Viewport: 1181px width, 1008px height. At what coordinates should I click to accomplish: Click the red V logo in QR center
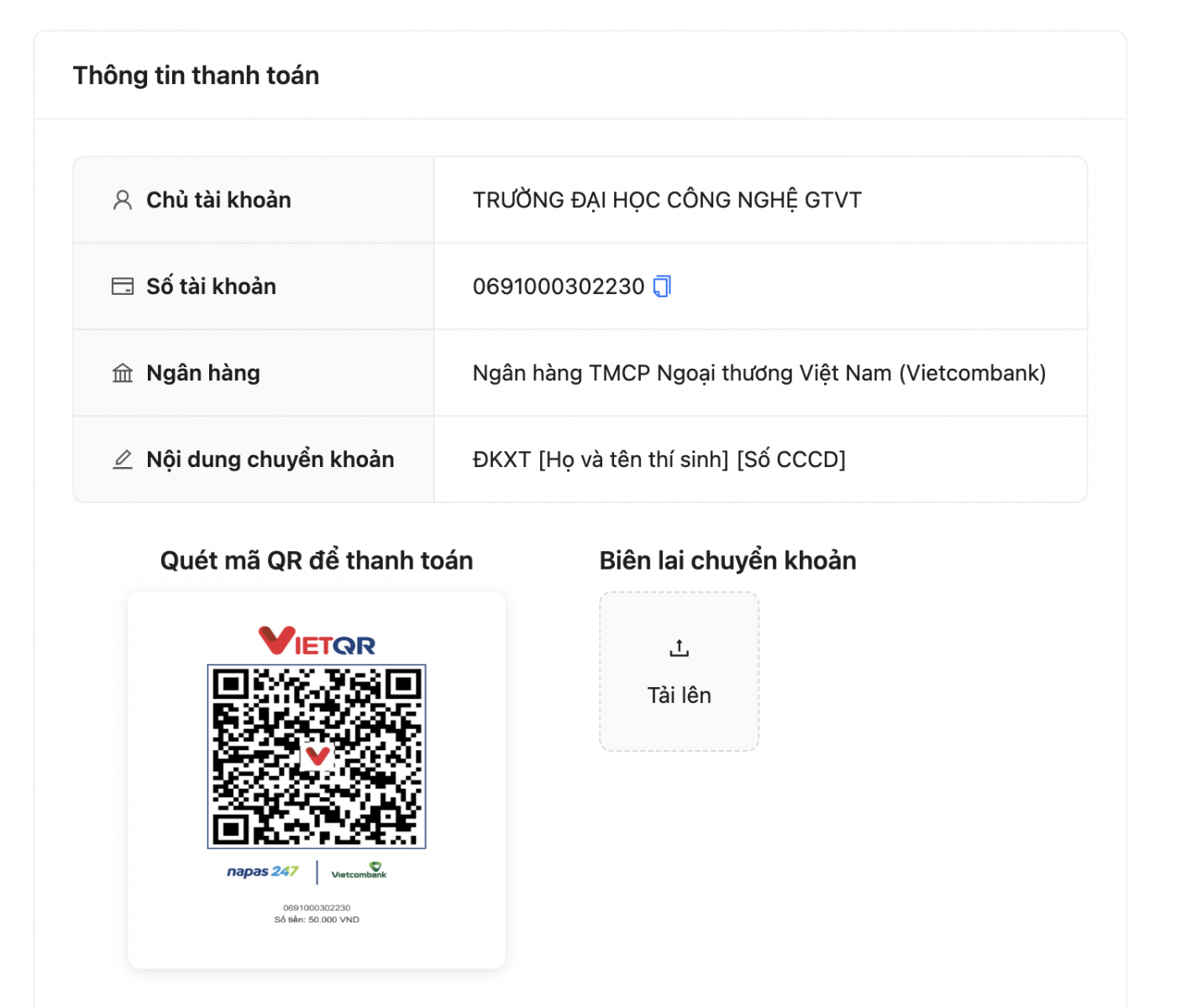click(318, 756)
